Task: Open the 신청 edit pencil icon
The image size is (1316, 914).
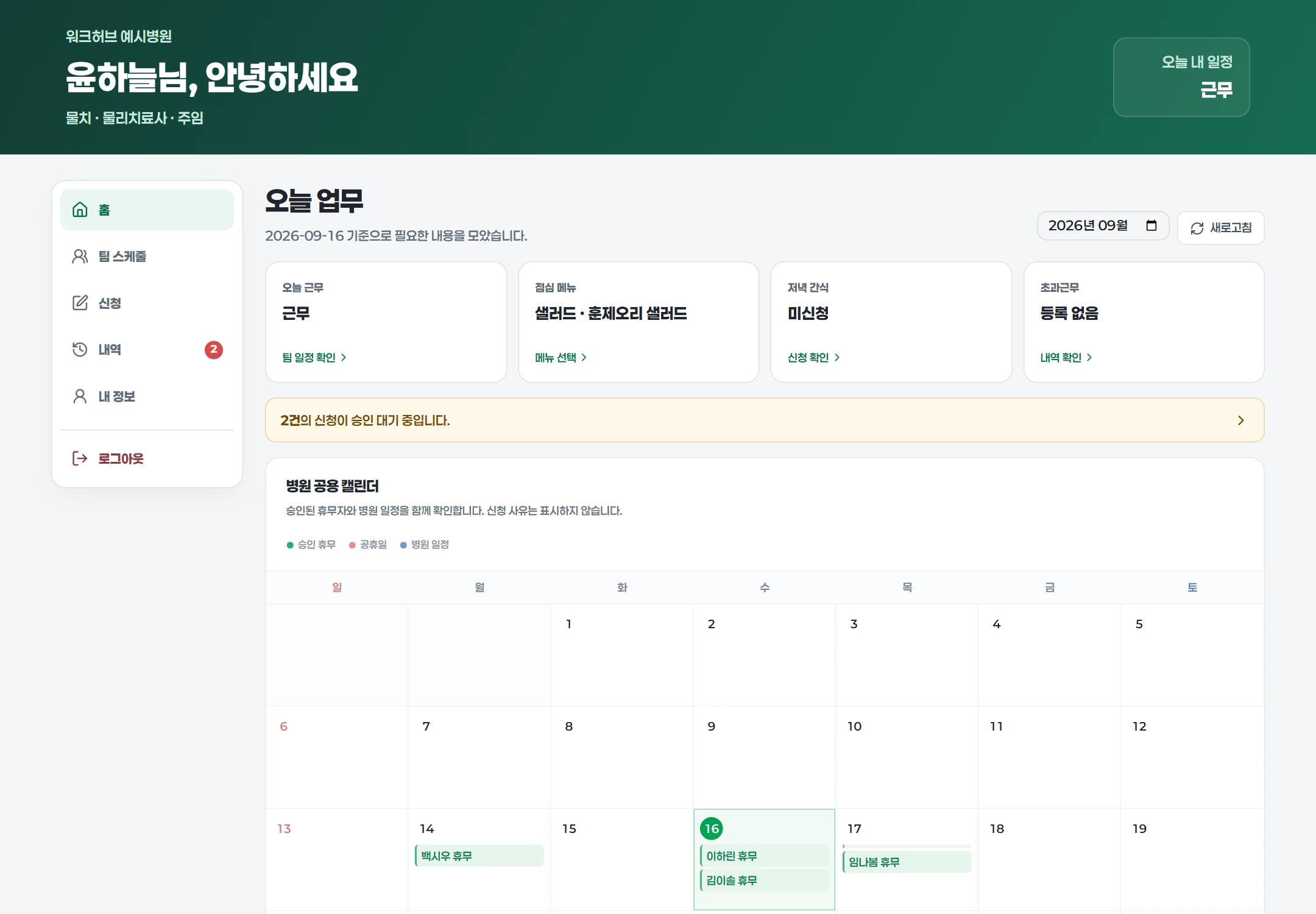Action: click(x=80, y=303)
